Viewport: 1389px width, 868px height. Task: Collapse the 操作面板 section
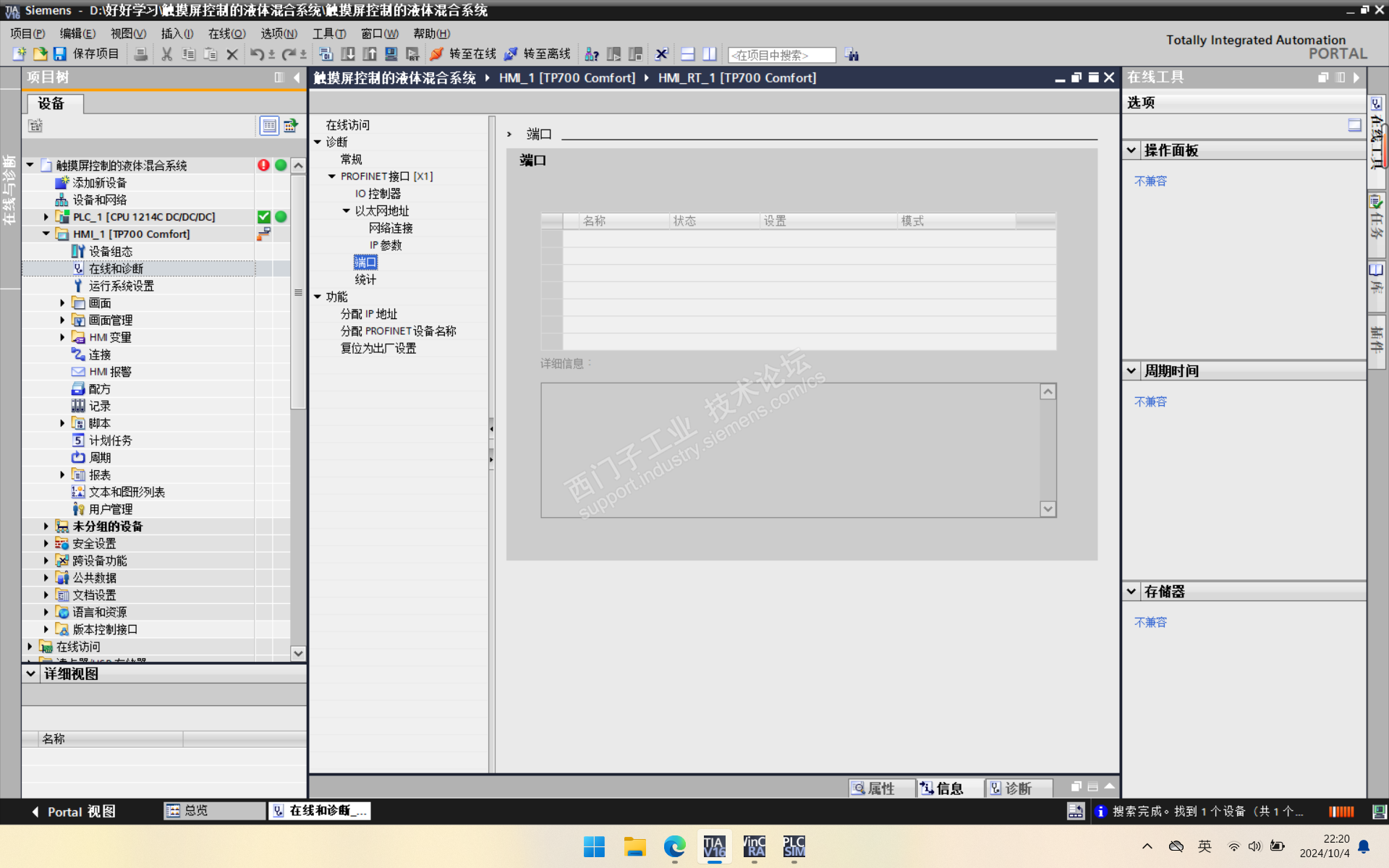point(1131,150)
